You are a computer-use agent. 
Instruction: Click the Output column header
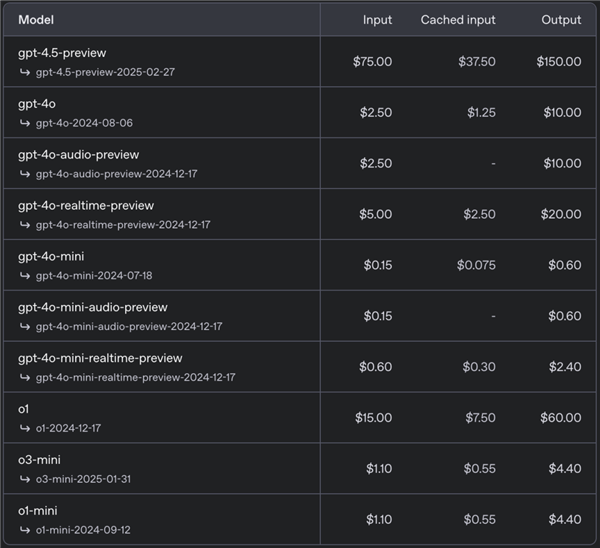[561, 20]
